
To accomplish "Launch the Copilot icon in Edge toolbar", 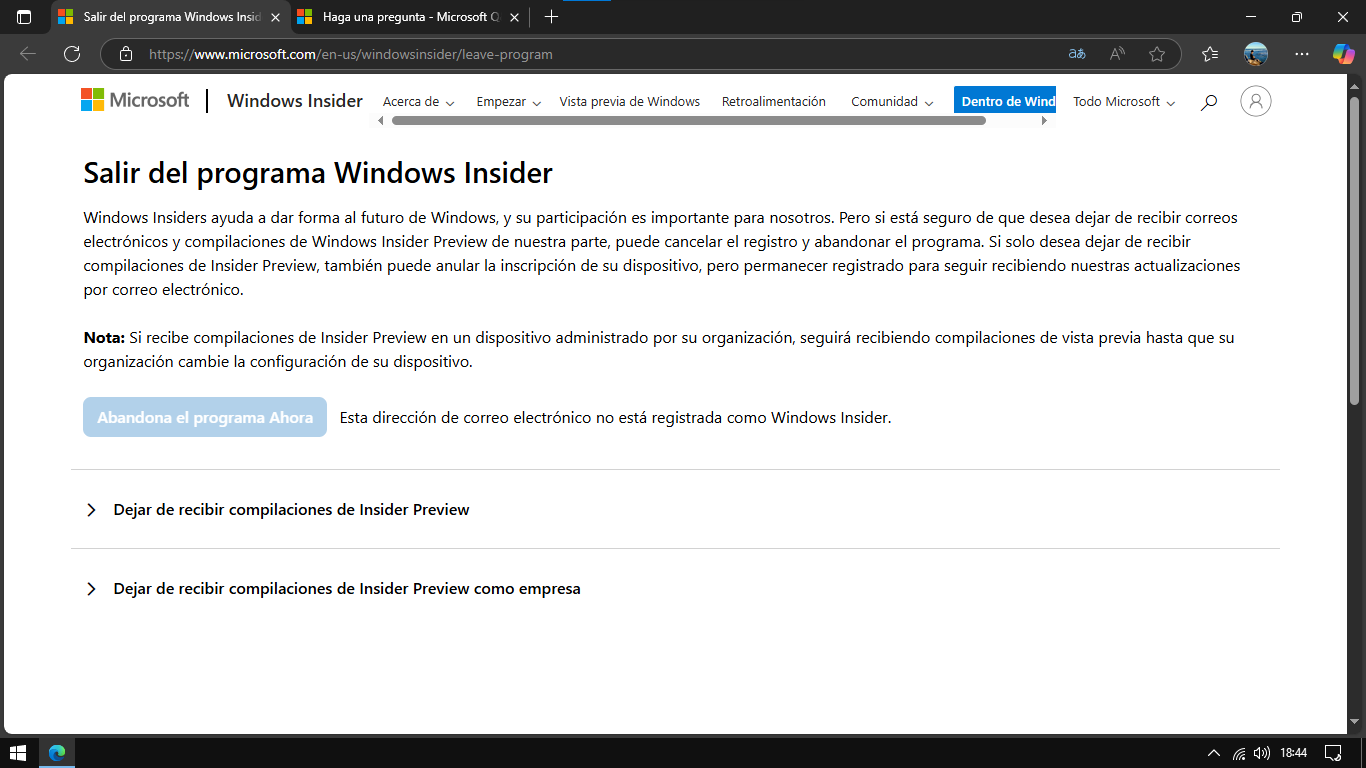I will pos(1343,54).
